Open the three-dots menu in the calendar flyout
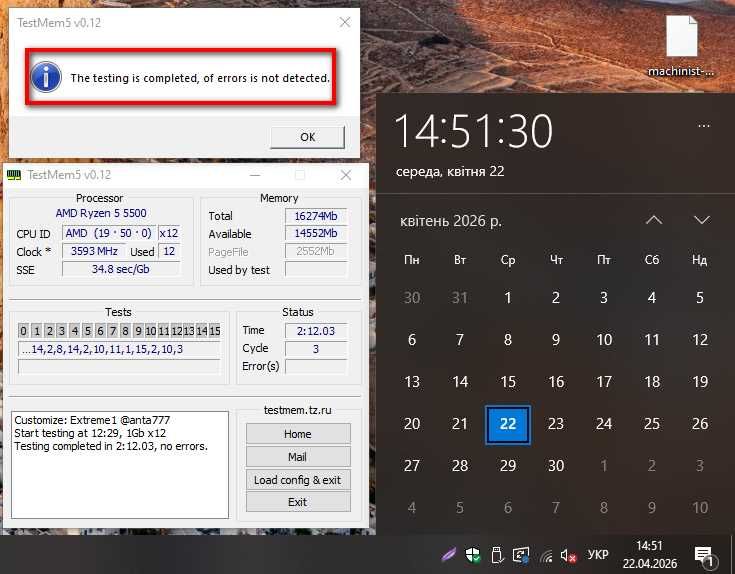735x574 pixels. tap(704, 126)
